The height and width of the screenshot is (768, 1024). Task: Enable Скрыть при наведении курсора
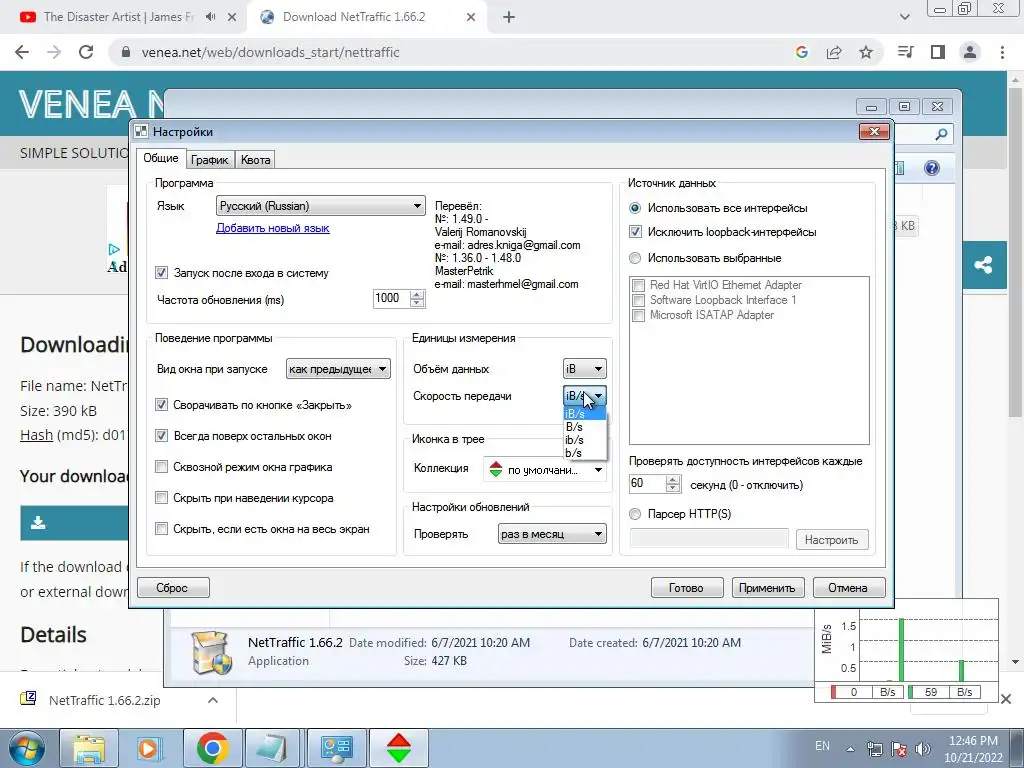(x=161, y=498)
